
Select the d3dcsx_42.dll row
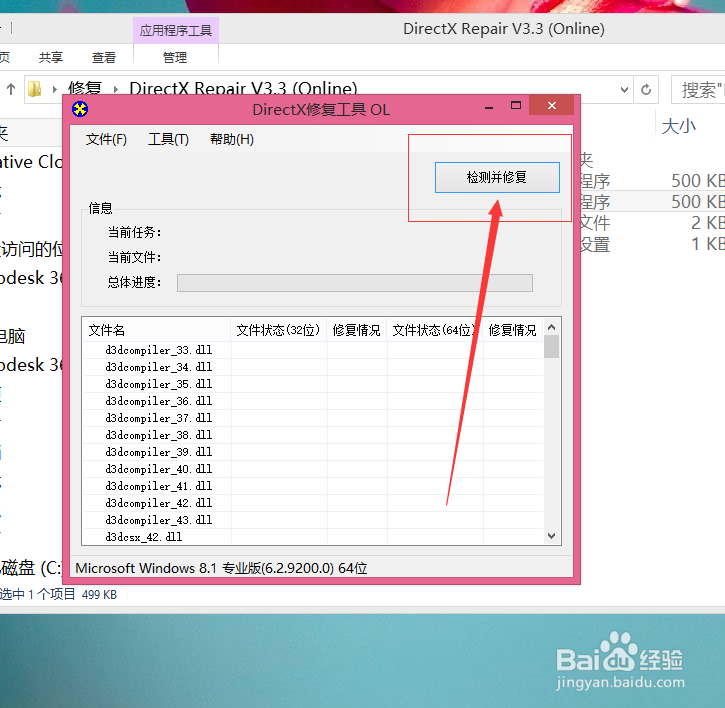pyautogui.click(x=313, y=537)
